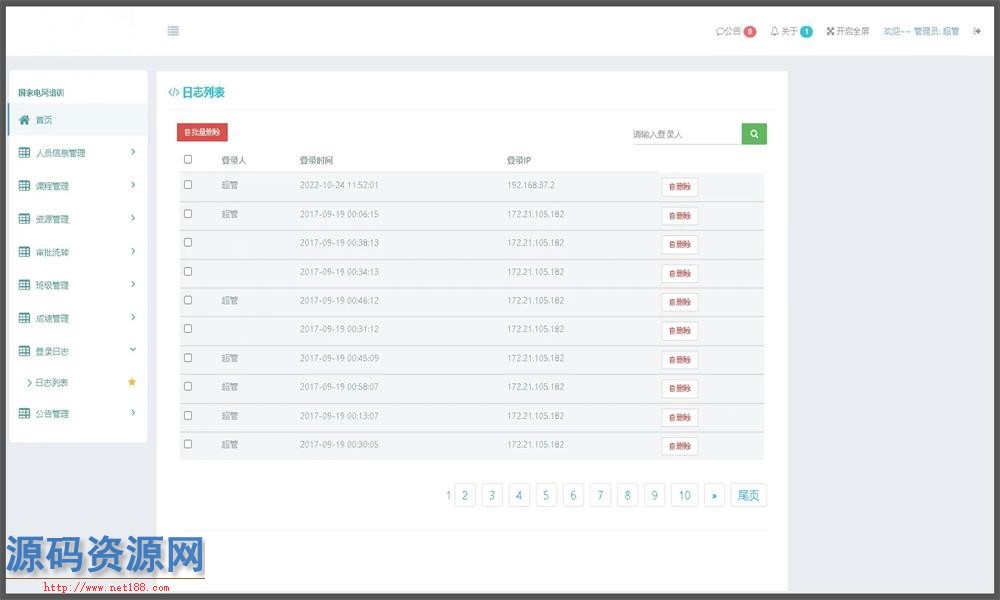The width and height of the screenshot is (1000, 600).
Task: Click the grid icon for 成绩管理
Action: (x=24, y=318)
